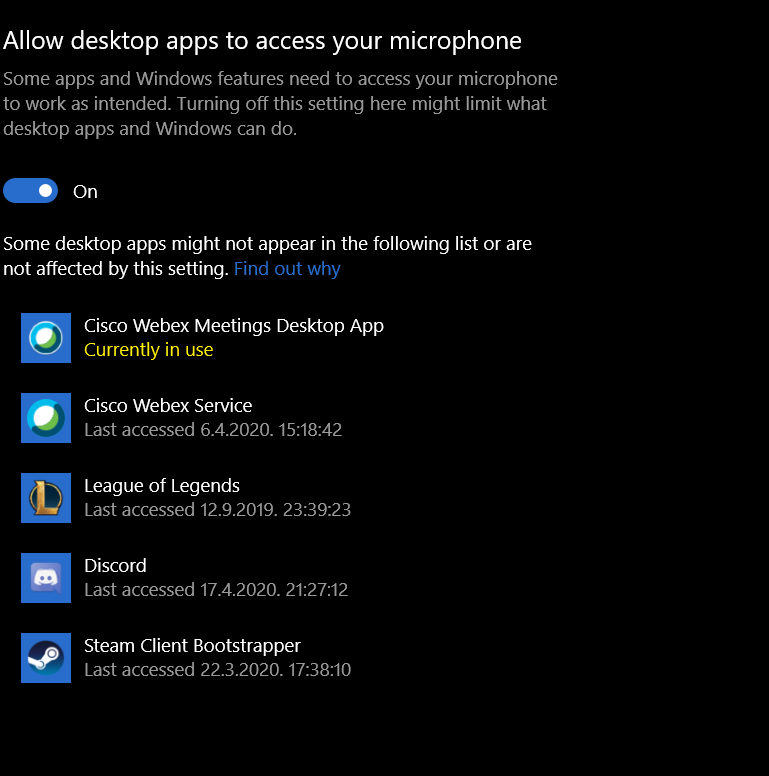Click 'Last accessed 12.9.2019. 23:39:23' timestamp

pyautogui.click(x=217, y=510)
